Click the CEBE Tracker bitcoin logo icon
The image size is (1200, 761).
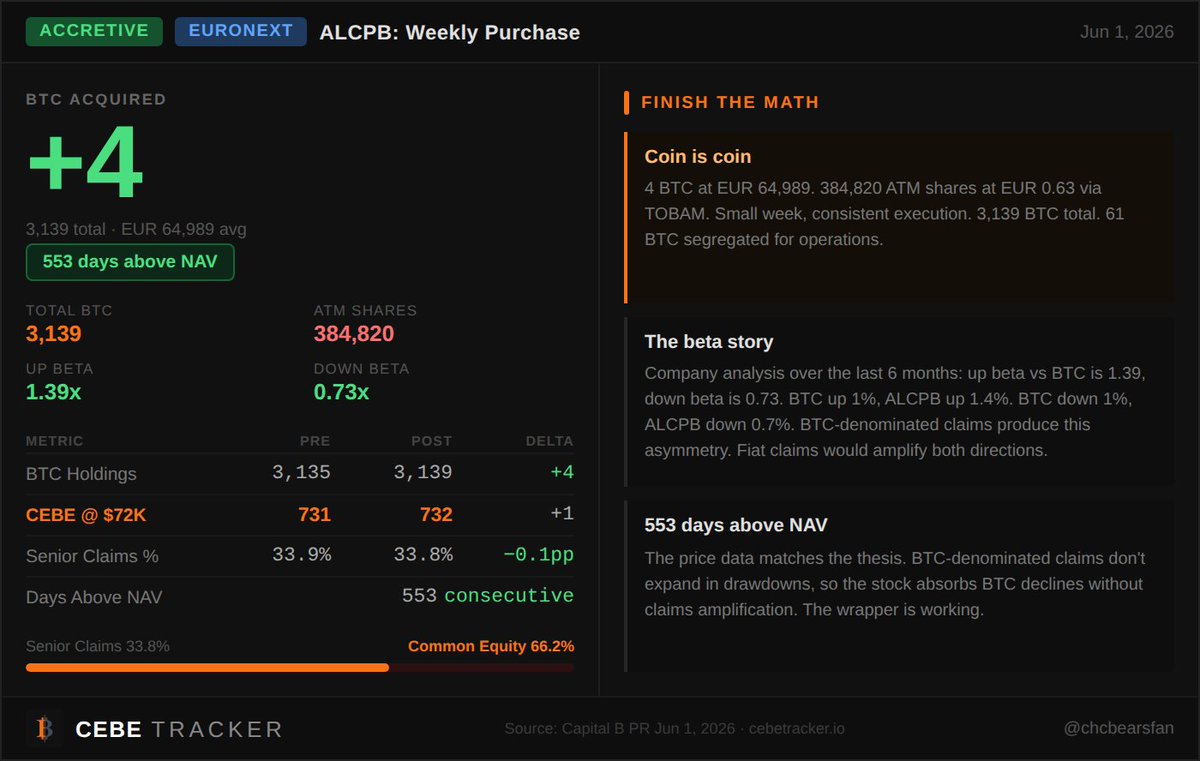(x=44, y=729)
